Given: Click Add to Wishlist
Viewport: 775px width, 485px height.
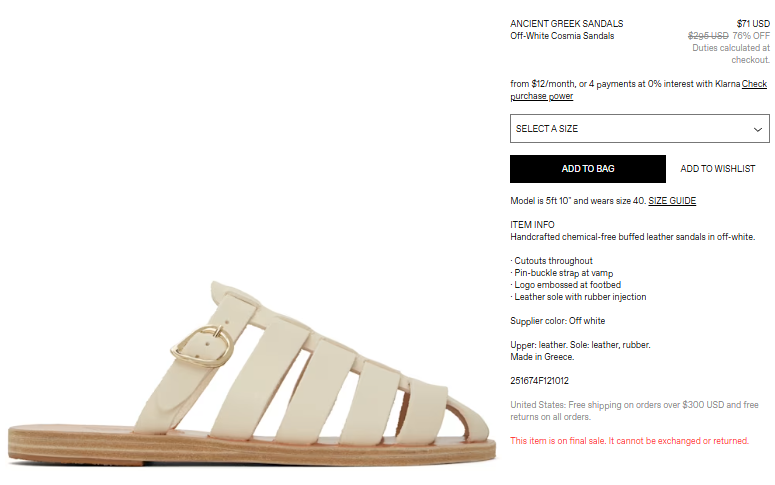Looking at the screenshot, I should click(x=718, y=169).
